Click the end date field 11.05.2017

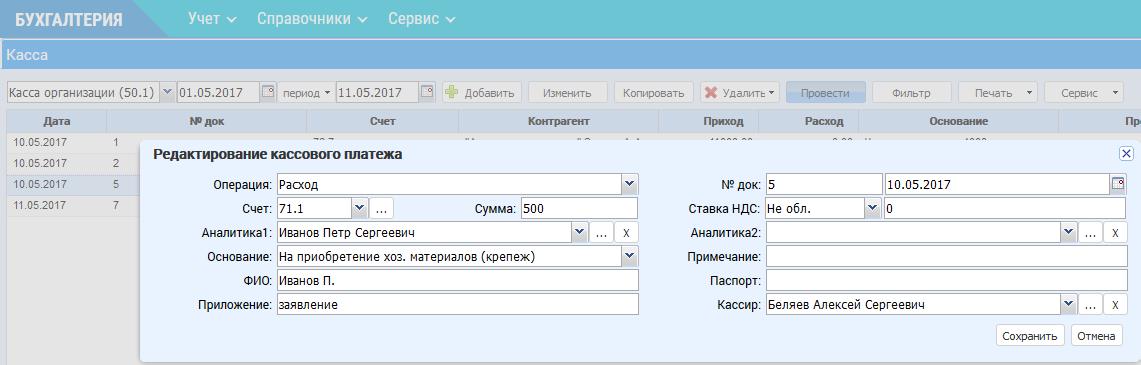coord(378,92)
